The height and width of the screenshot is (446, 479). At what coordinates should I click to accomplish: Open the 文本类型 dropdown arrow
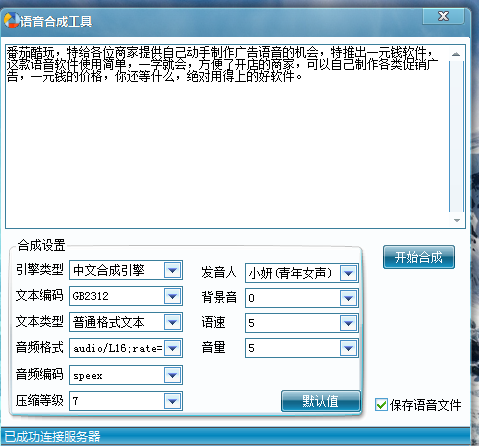pyautogui.click(x=173, y=322)
